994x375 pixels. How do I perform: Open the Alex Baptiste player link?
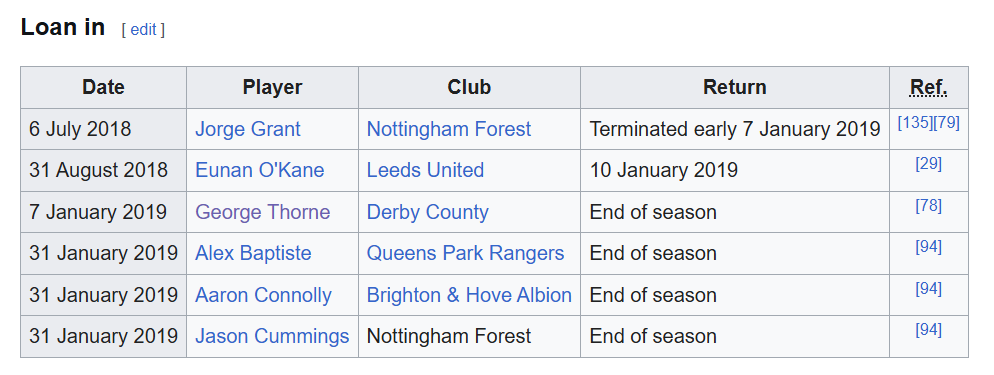coord(253,253)
